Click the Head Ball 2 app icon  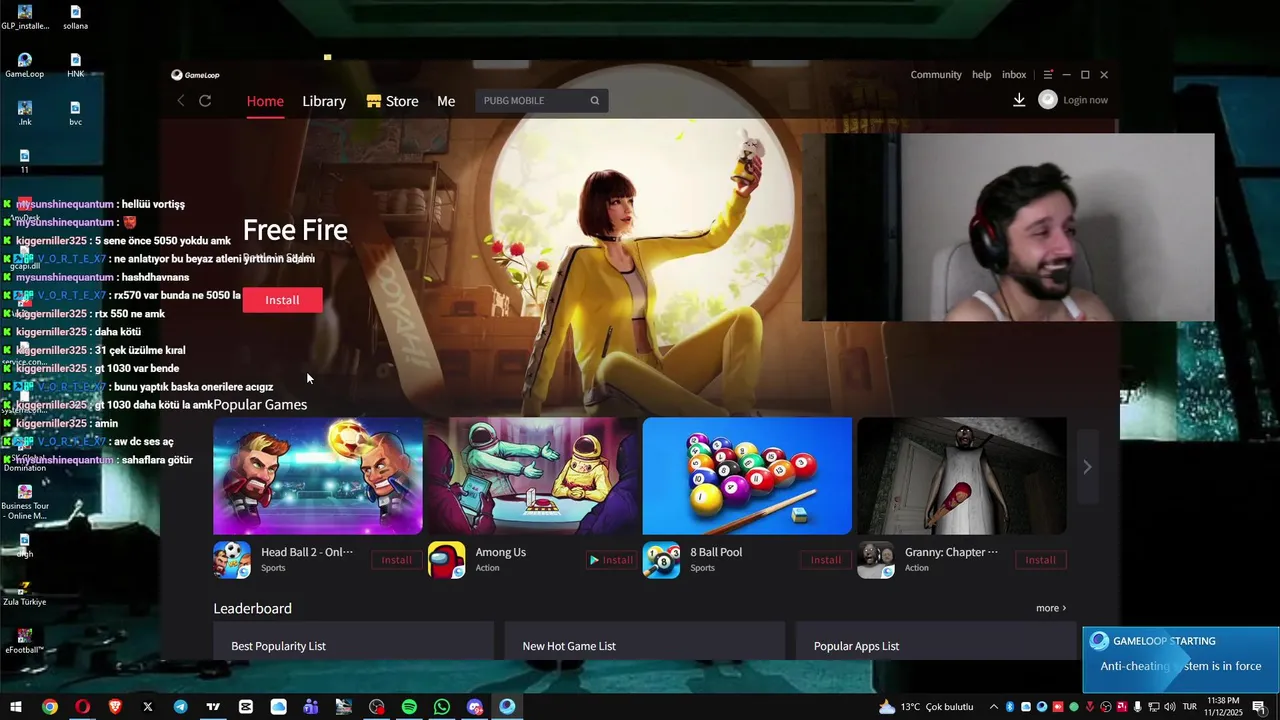tap(232, 560)
